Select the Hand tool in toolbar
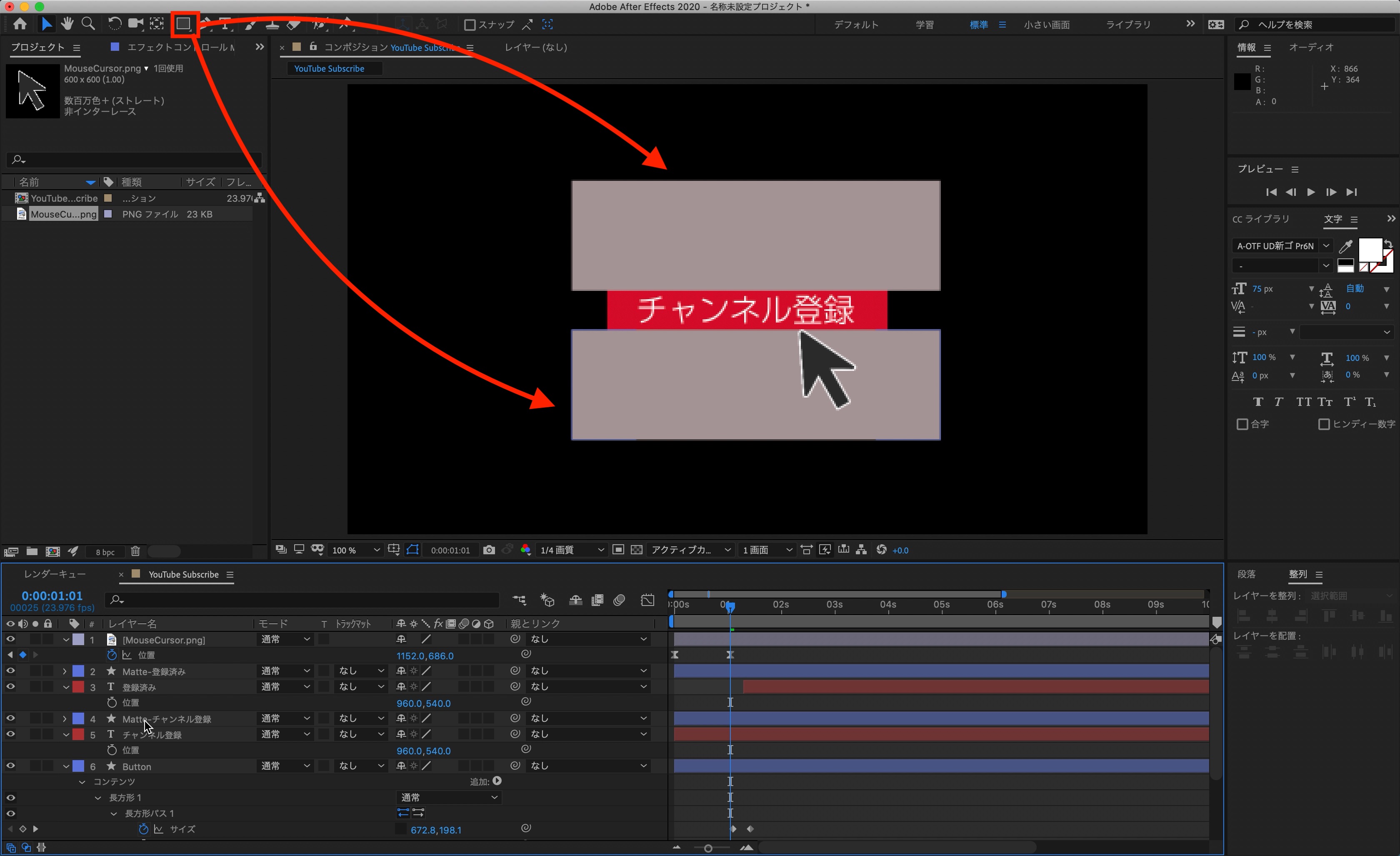This screenshot has height=856, width=1400. [x=67, y=24]
